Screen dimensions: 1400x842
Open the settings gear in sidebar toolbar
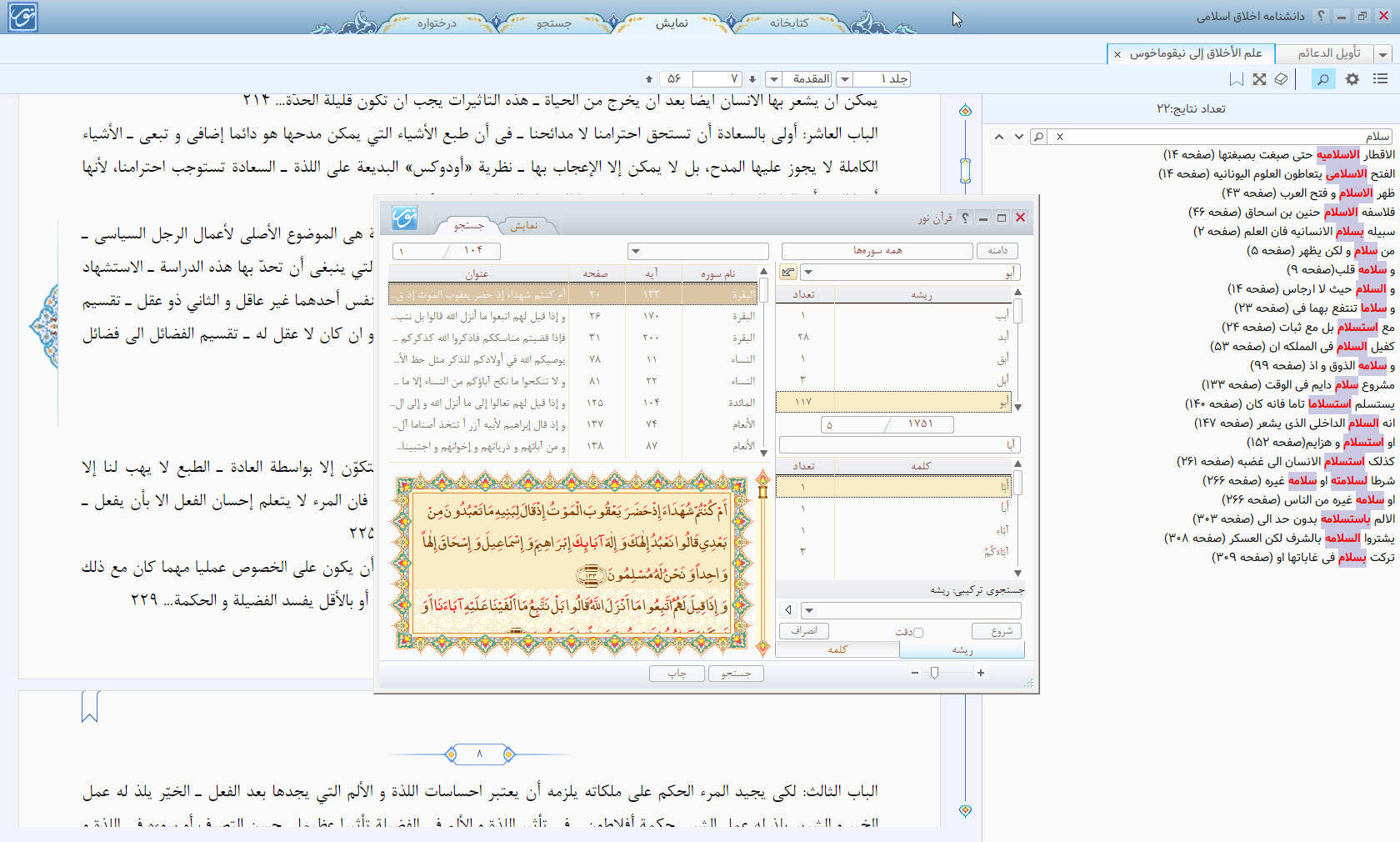[x=1352, y=78]
